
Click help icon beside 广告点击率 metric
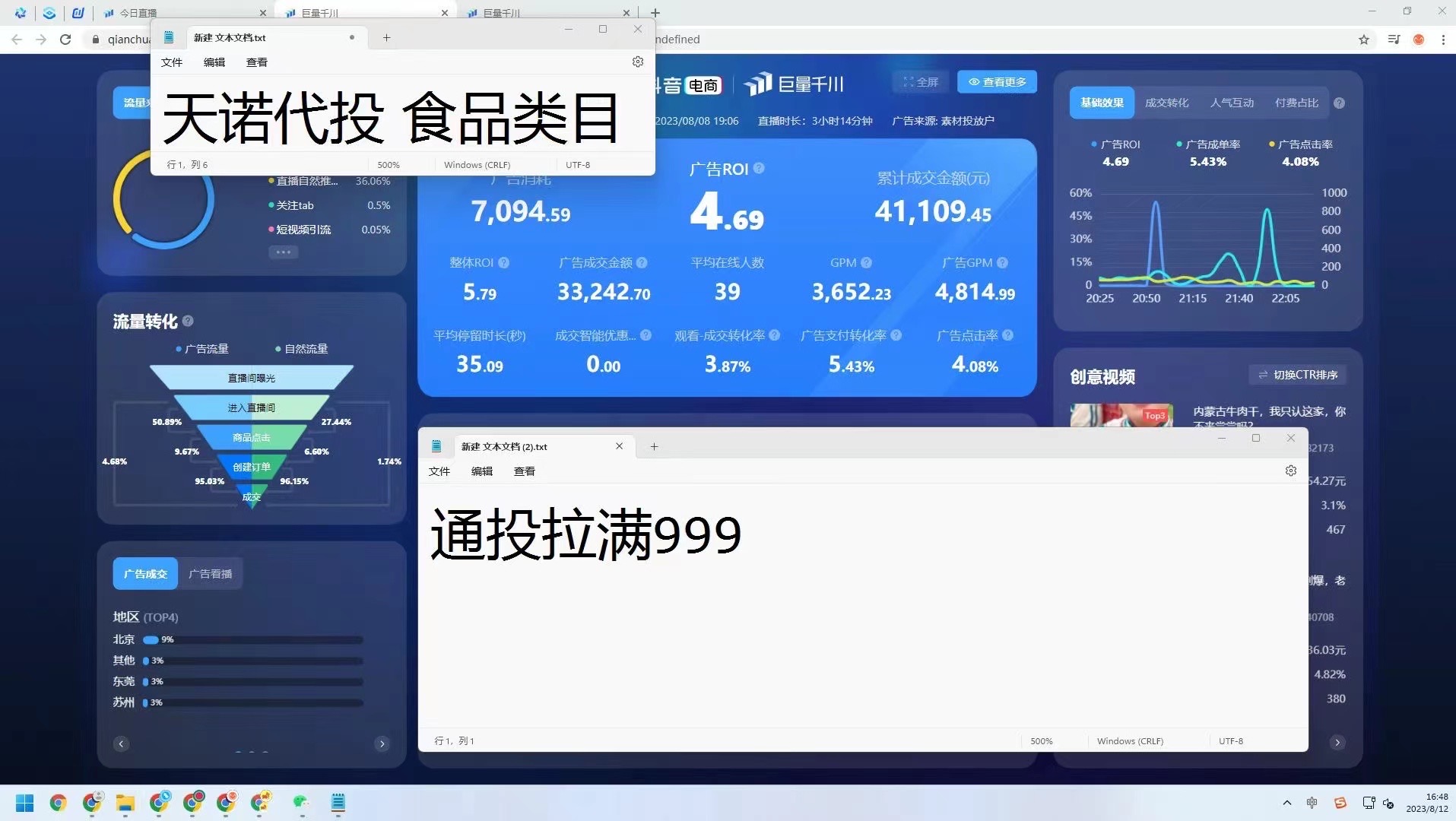(1007, 335)
